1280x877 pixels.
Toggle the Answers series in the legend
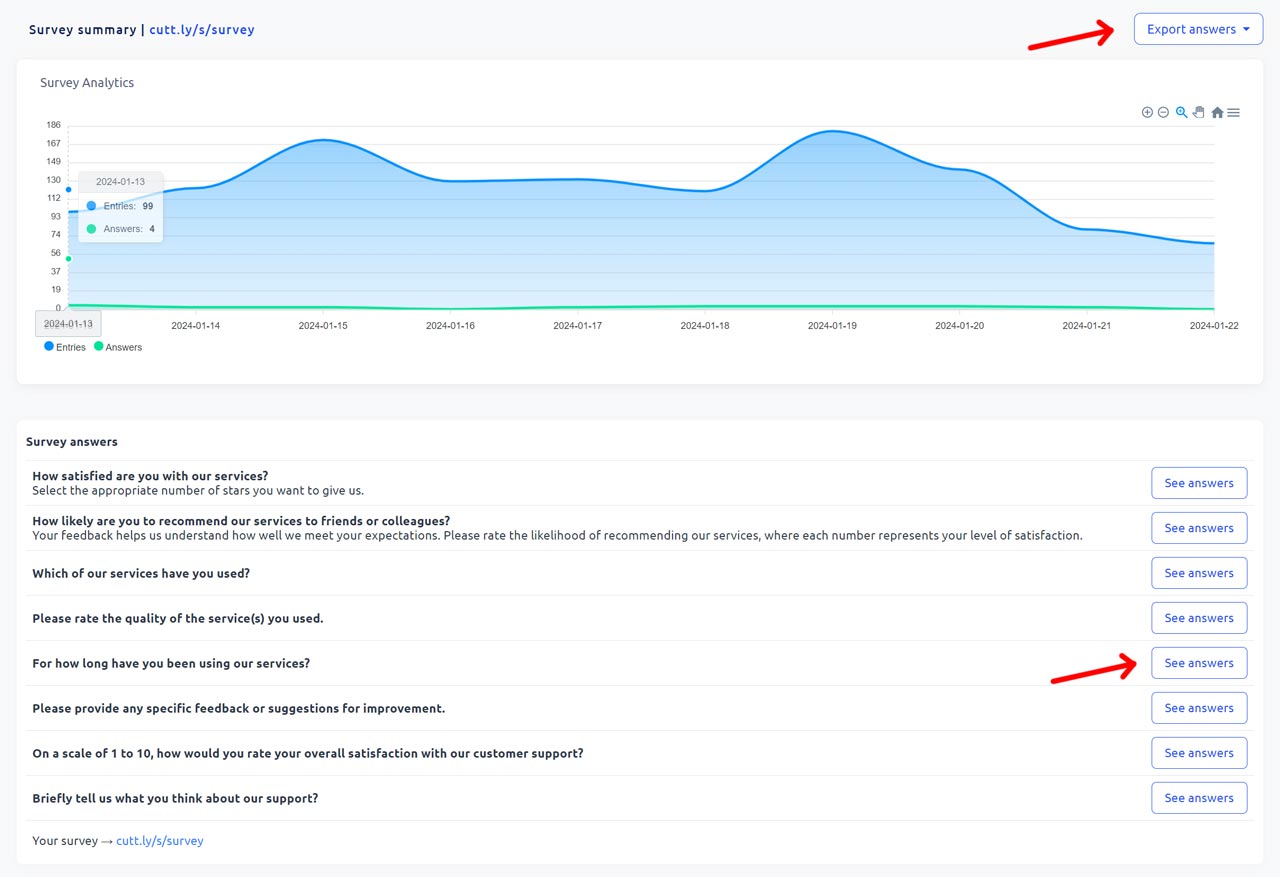click(x=117, y=347)
